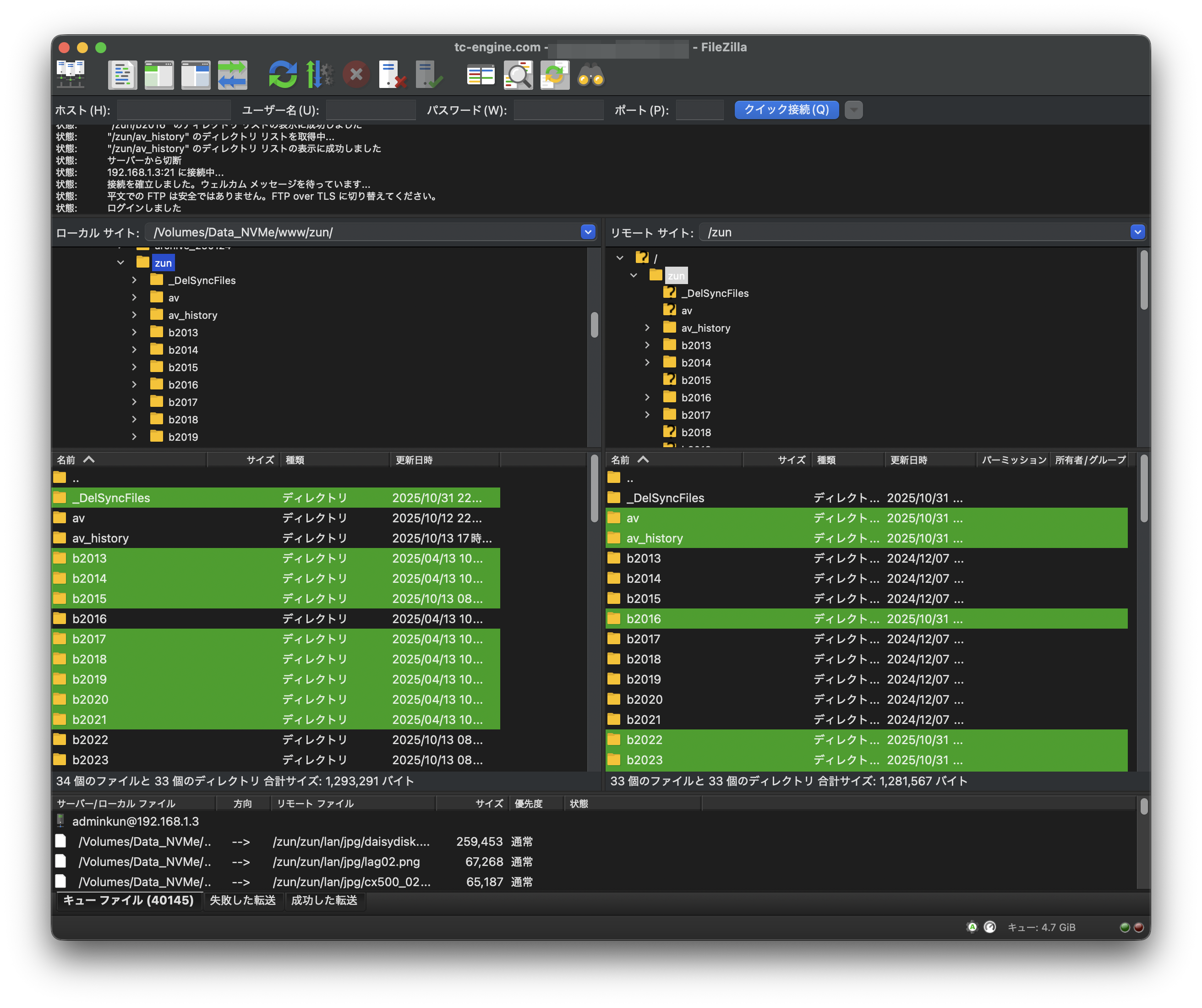Click the cancel operation red X icon

click(x=356, y=74)
